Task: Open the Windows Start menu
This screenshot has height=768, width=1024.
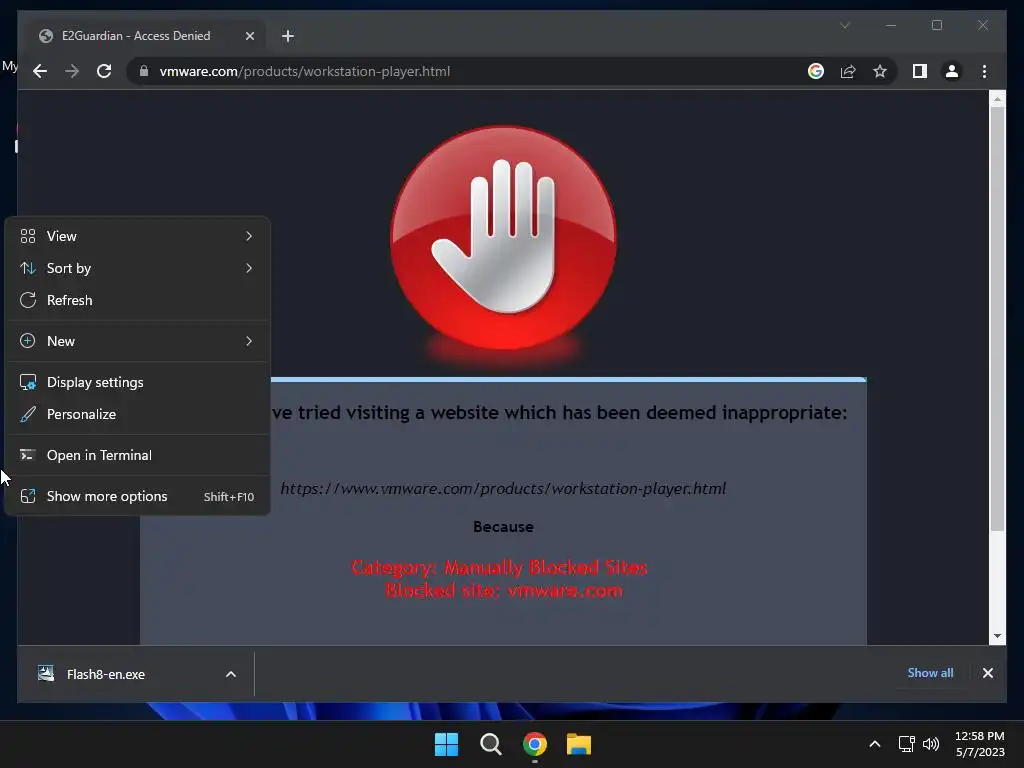Action: (447, 744)
